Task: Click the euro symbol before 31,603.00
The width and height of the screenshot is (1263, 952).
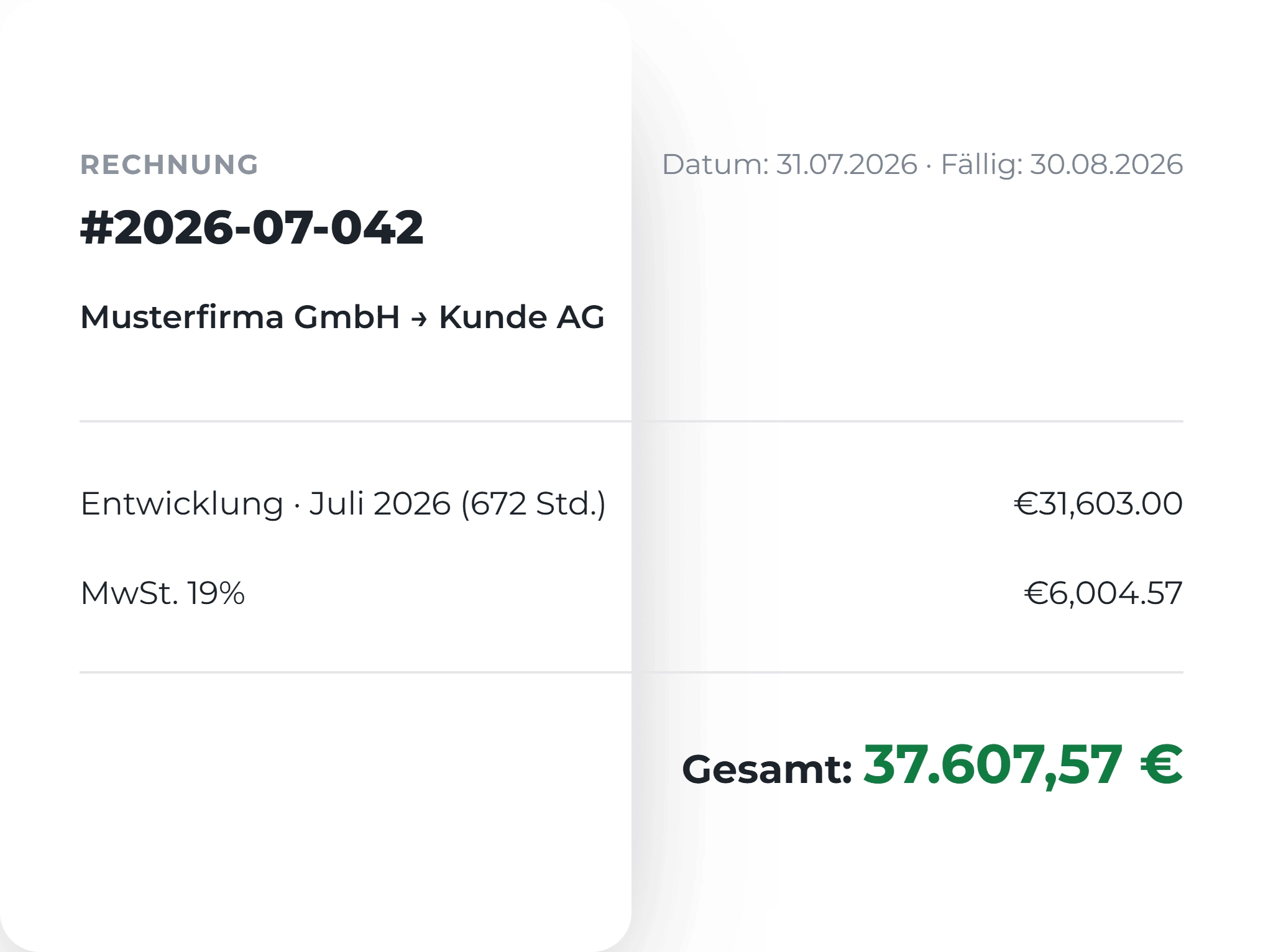Action: click(1026, 503)
